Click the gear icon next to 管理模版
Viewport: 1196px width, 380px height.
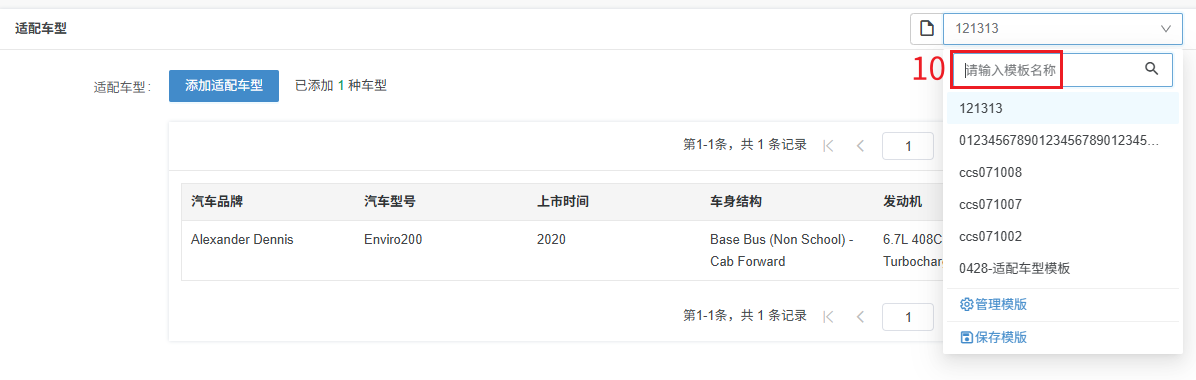(x=966, y=304)
